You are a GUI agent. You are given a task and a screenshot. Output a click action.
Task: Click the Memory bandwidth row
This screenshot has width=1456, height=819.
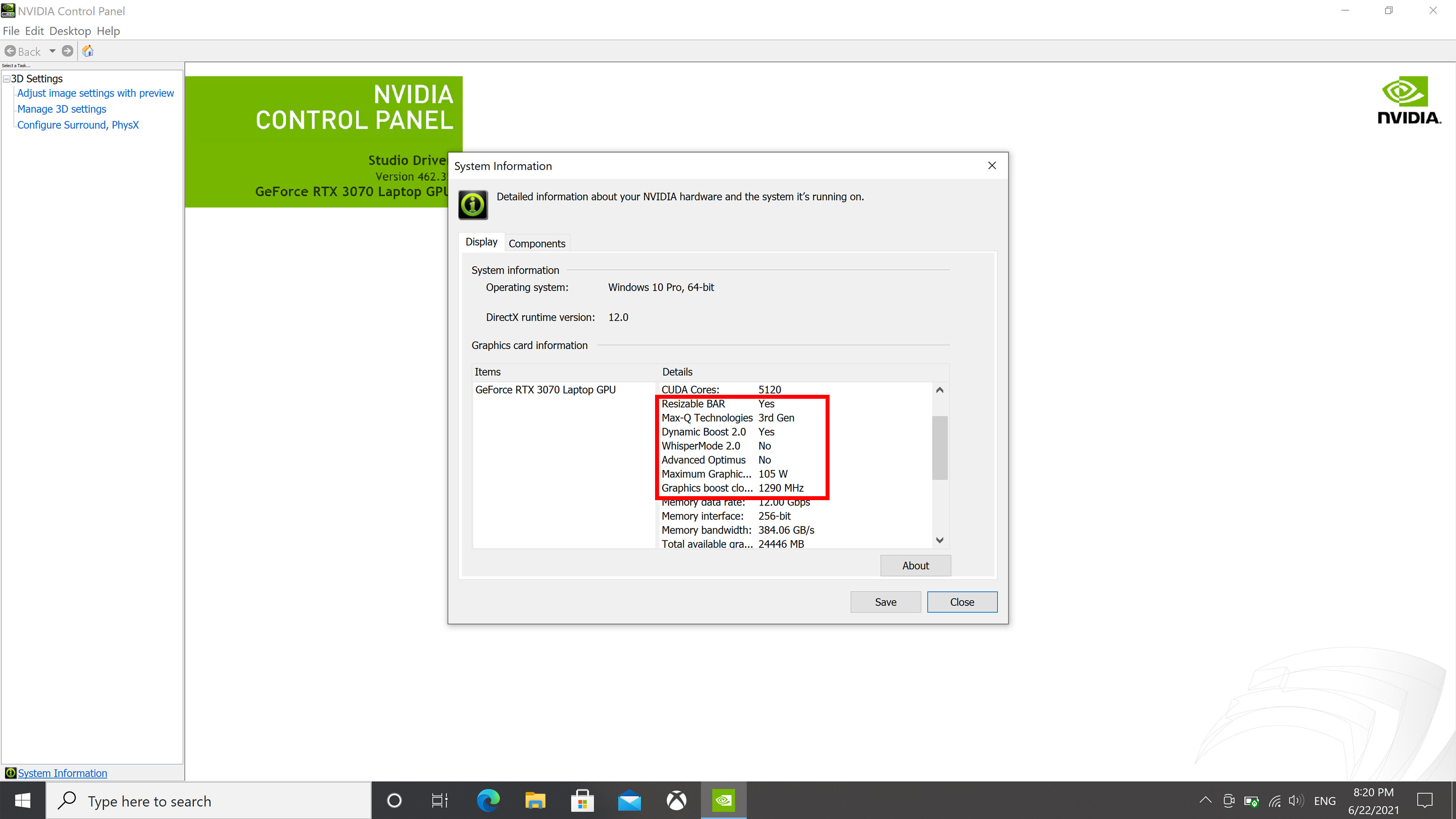click(x=738, y=531)
